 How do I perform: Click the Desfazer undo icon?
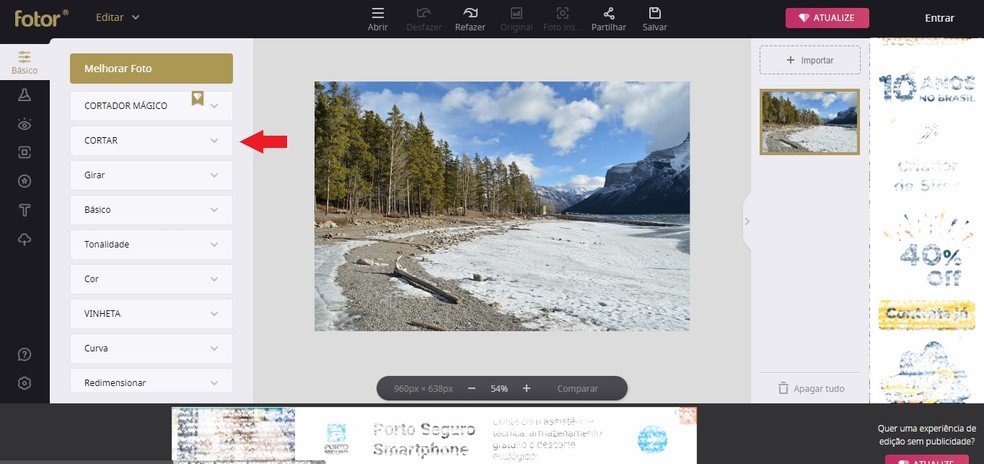pos(424,19)
